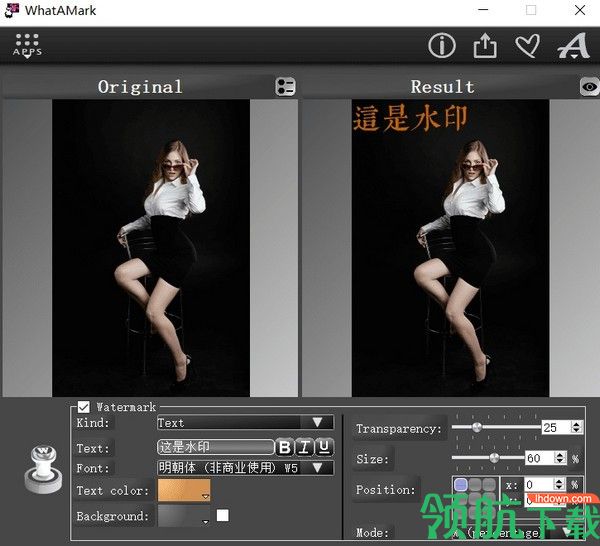Select top-center position grid cell
Viewport: 600px width, 546px height.
475,484
